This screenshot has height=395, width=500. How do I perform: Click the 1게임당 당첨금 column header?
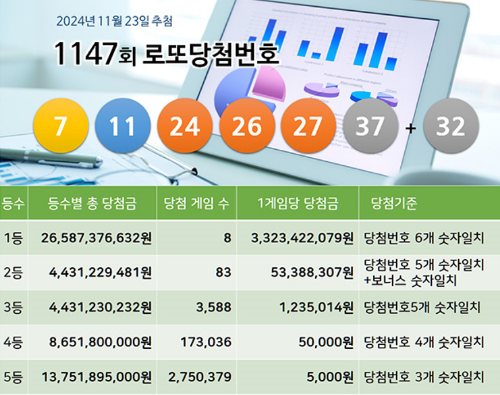point(298,203)
